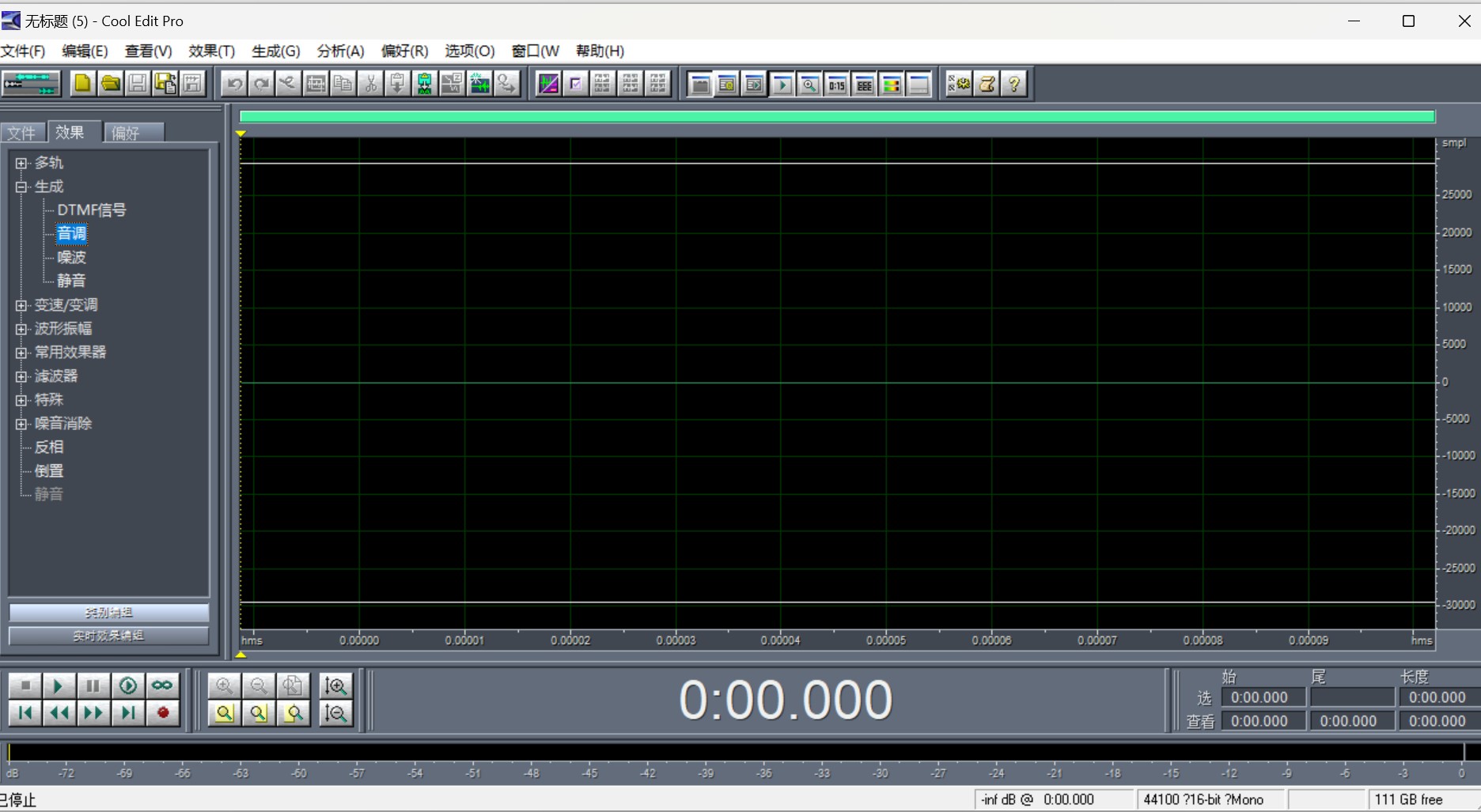Click the question mark help icon
Screen dimensions: 1481x812
point(1014,84)
